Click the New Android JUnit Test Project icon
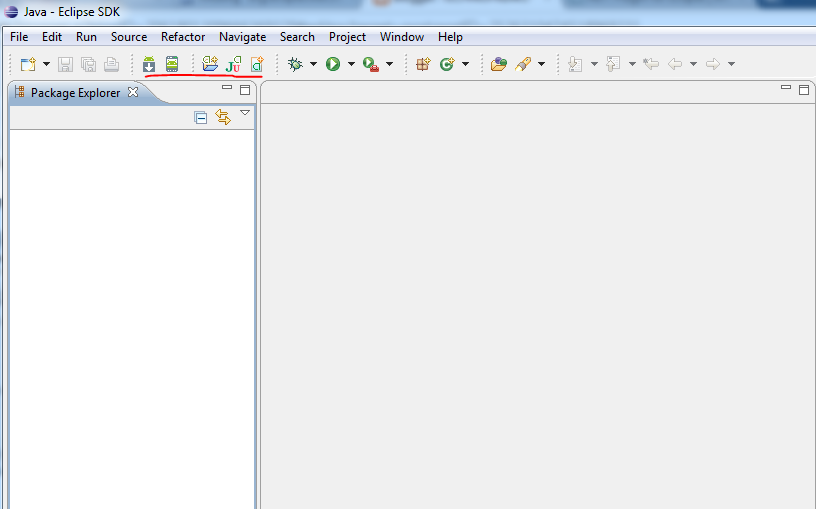Screen dimensions: 816x509 [233, 64]
